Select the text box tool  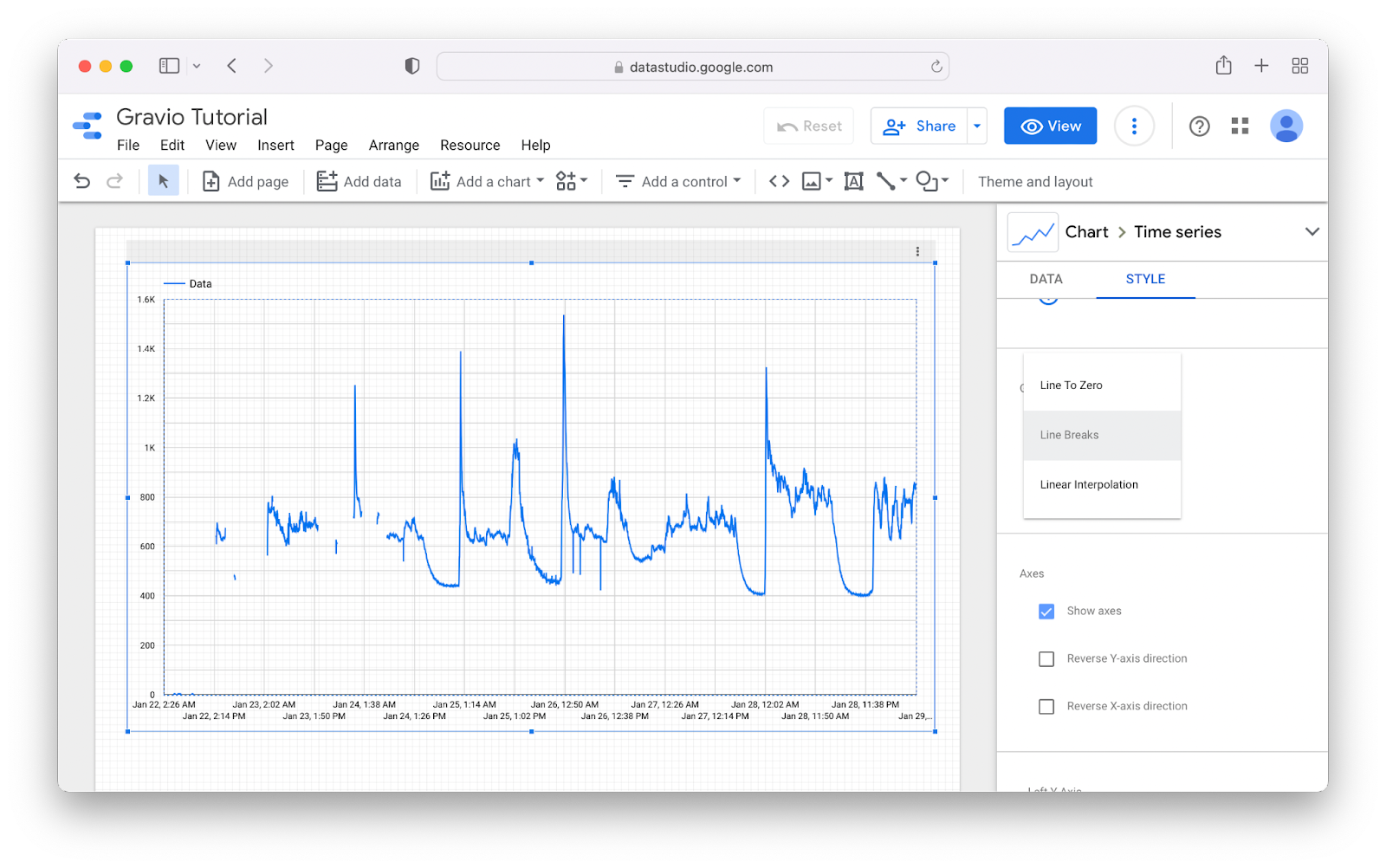pos(853,181)
